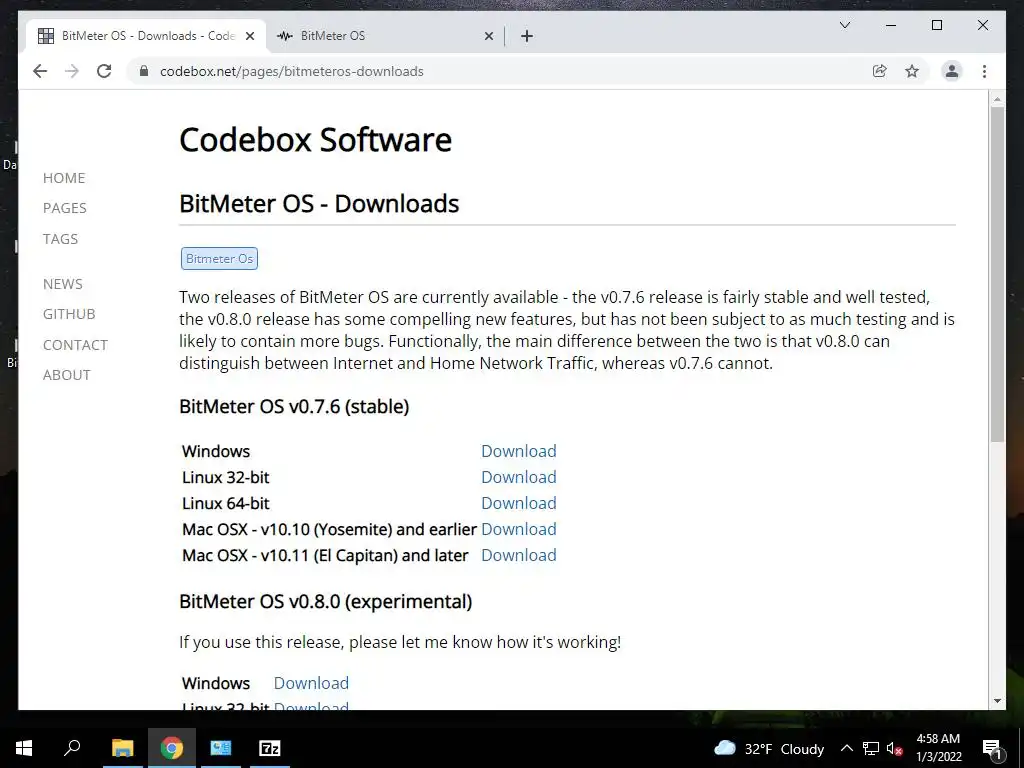
Task: View site security lock info
Action: click(144, 71)
